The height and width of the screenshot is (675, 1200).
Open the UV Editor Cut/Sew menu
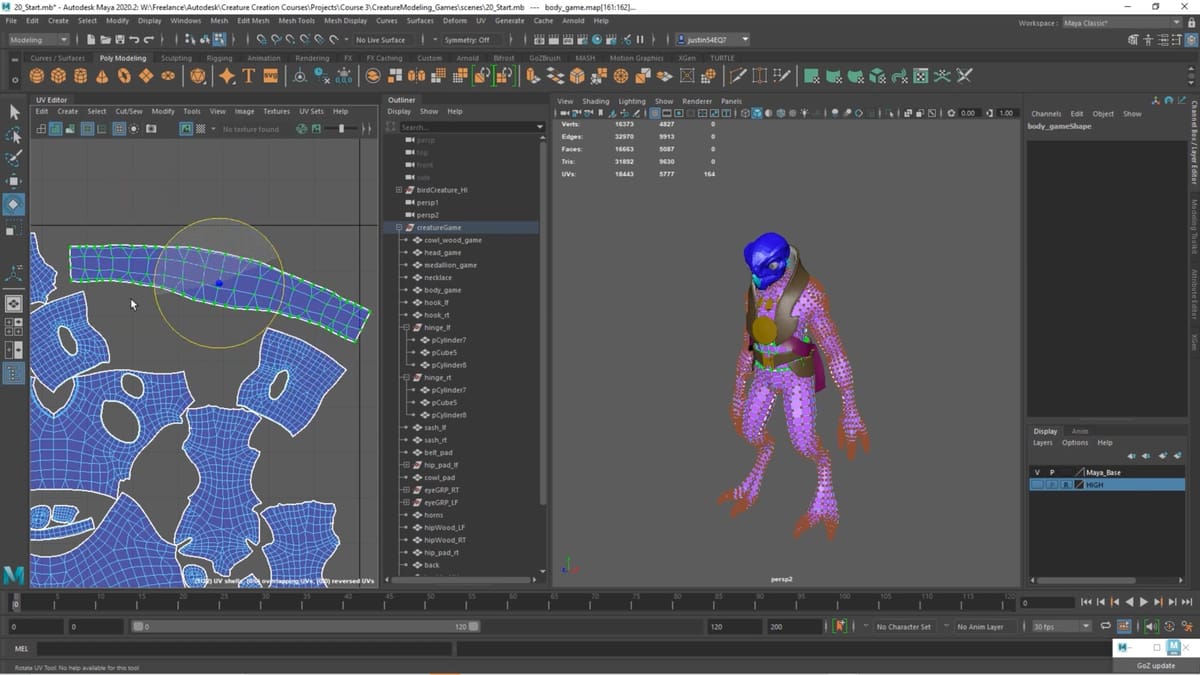click(x=129, y=111)
